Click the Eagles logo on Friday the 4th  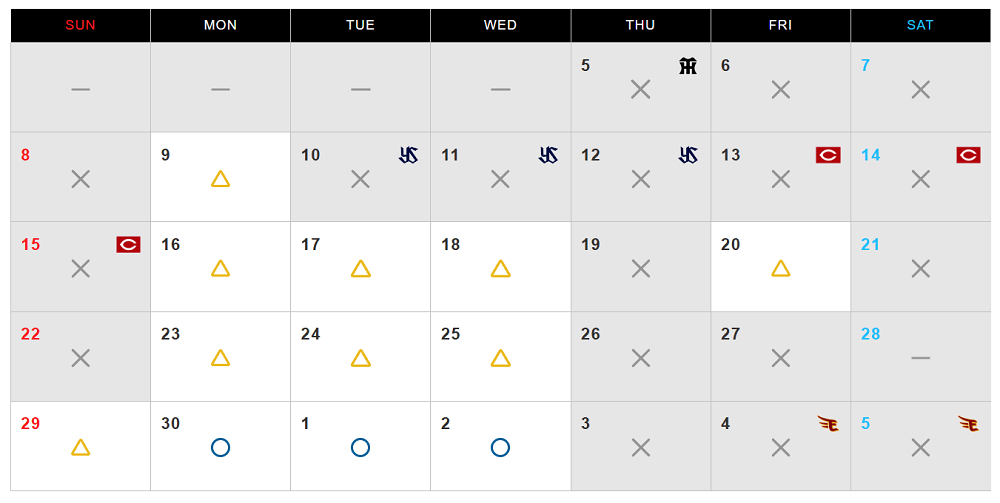(x=828, y=424)
